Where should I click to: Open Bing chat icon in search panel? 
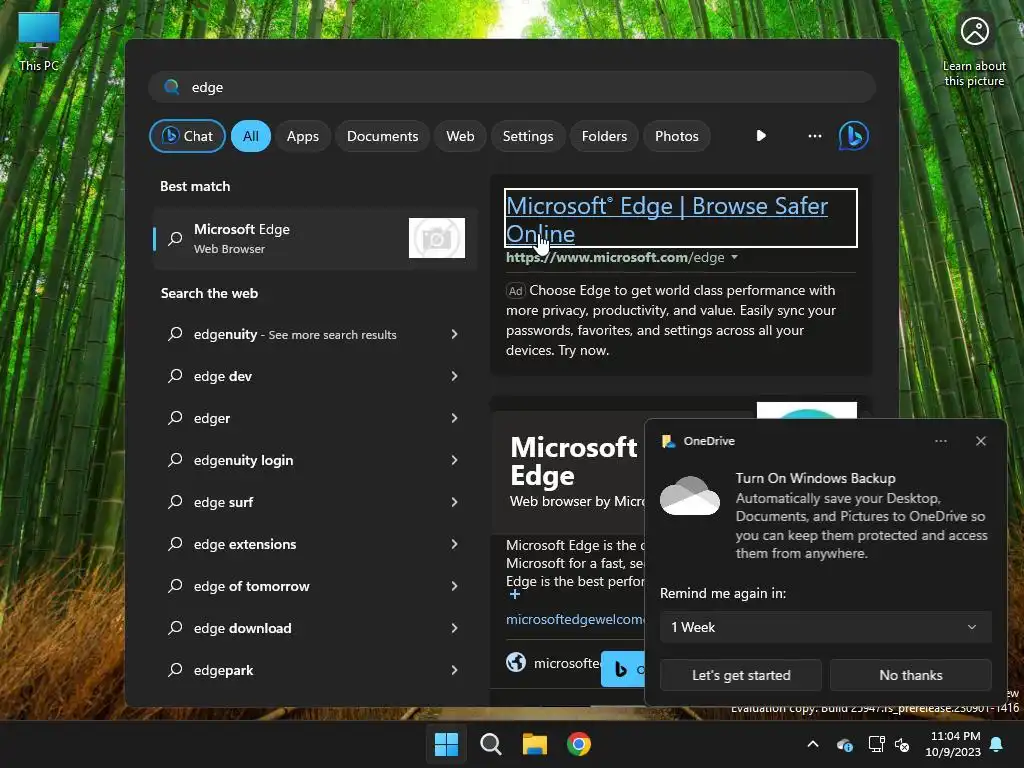(854, 136)
